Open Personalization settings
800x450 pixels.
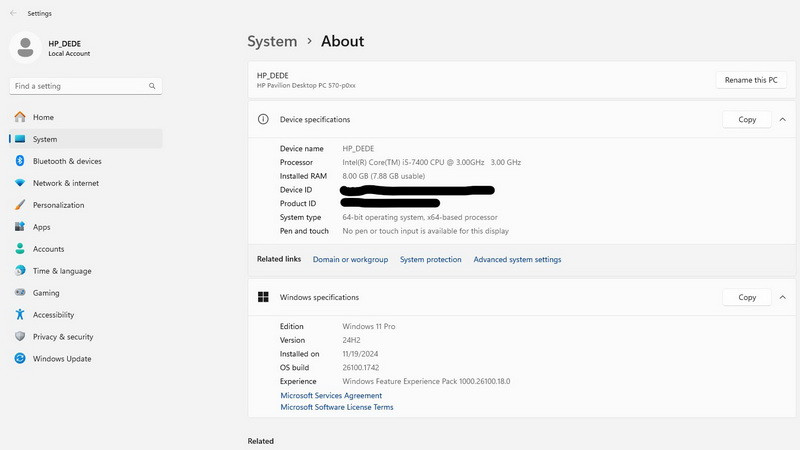[86, 205]
